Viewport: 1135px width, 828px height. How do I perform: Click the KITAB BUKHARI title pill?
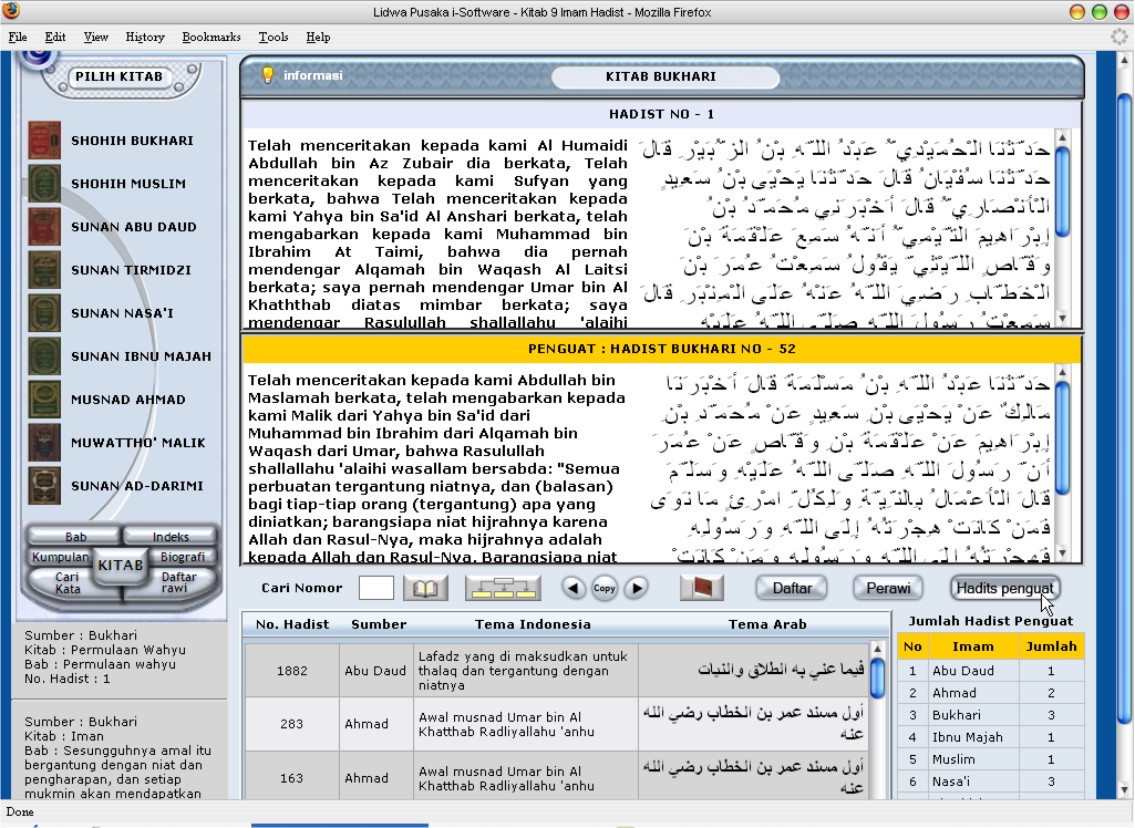[x=664, y=77]
